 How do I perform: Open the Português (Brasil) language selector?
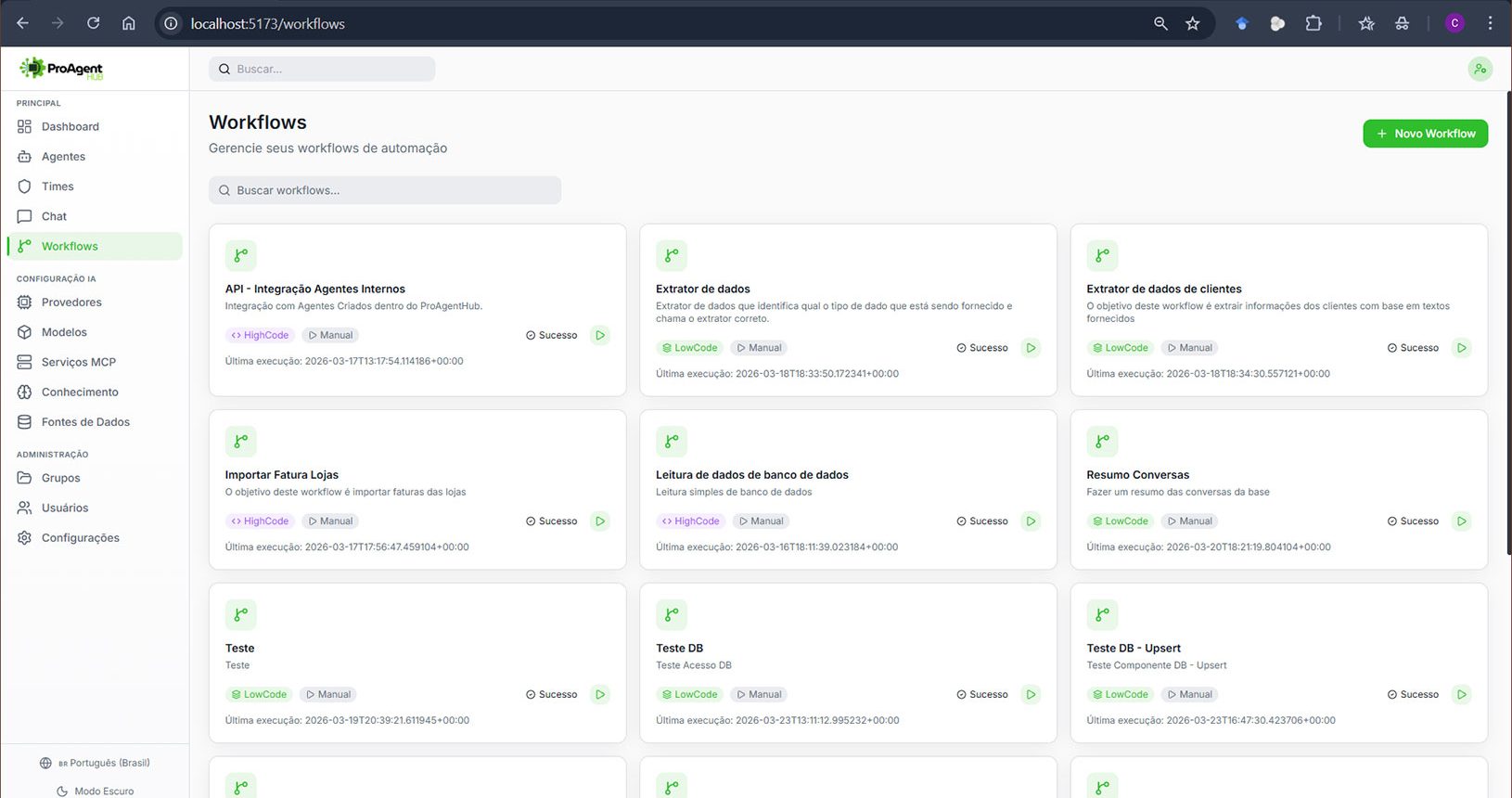click(95, 763)
